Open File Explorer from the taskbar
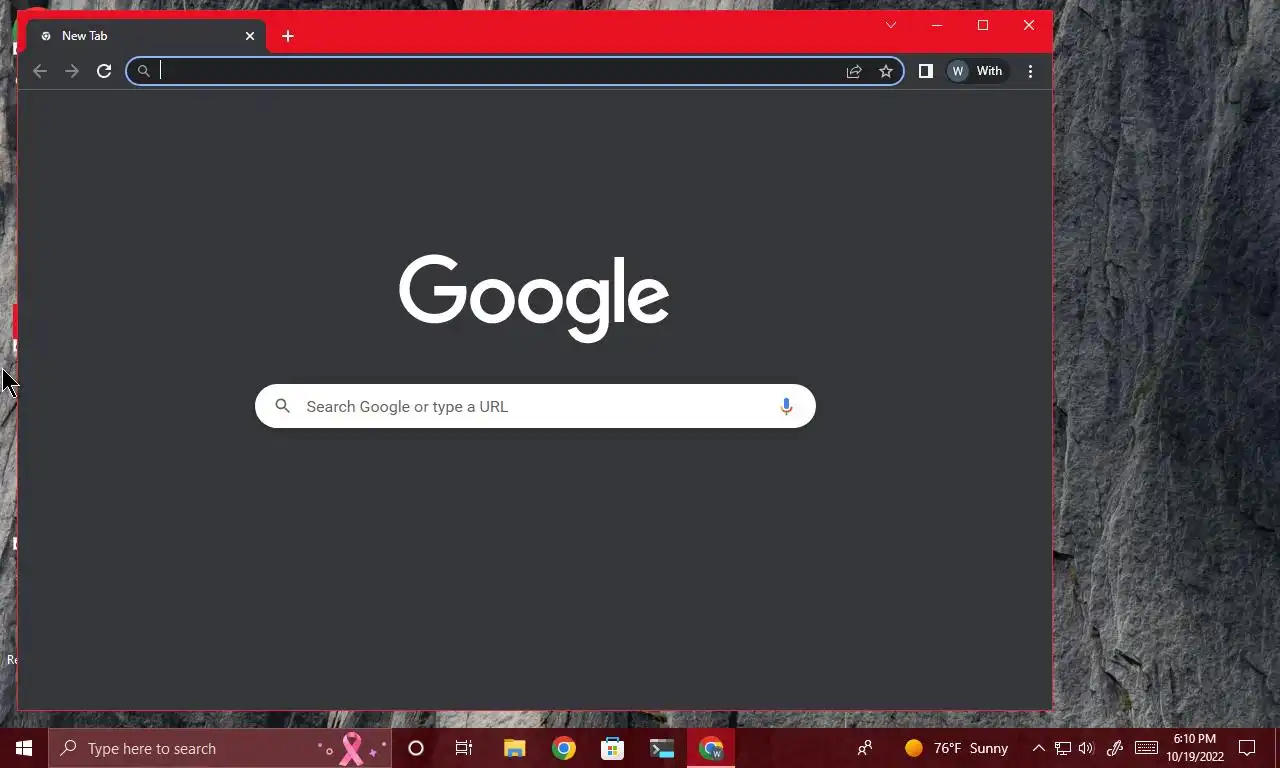 coord(514,748)
